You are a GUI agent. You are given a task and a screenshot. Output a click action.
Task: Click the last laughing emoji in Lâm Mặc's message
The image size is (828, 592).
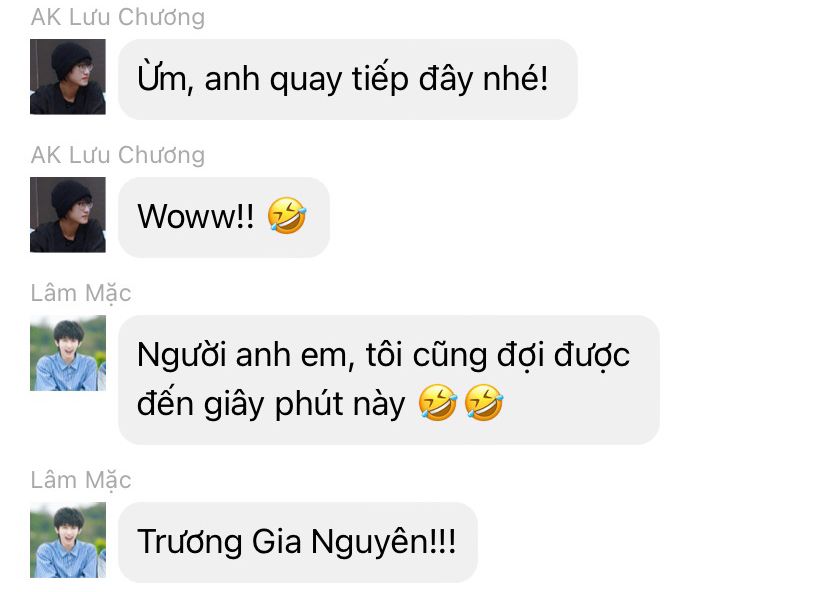click(484, 402)
